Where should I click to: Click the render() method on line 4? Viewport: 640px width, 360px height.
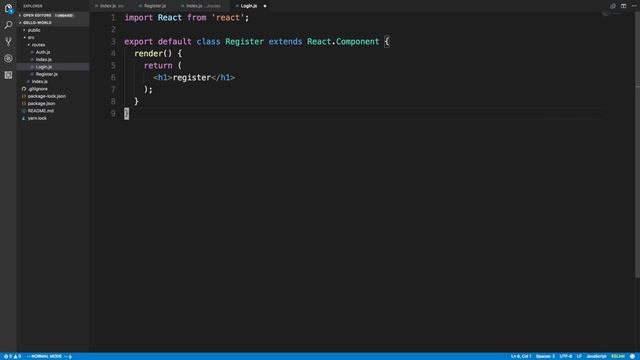click(153, 53)
